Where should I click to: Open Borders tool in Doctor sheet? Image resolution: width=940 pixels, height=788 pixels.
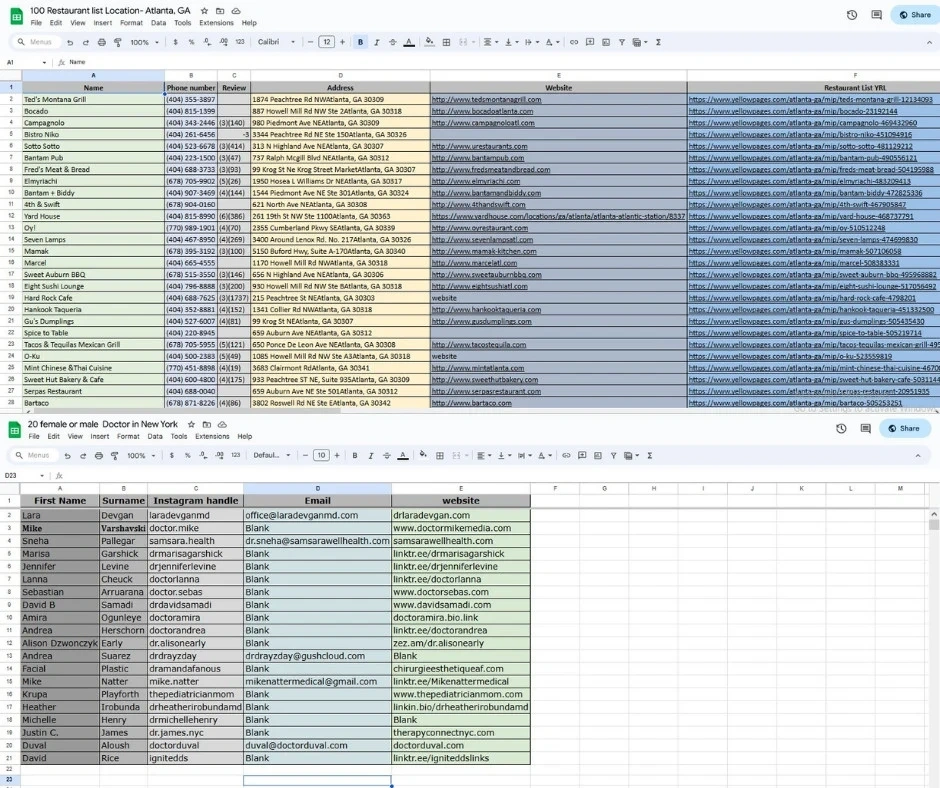(x=439, y=456)
